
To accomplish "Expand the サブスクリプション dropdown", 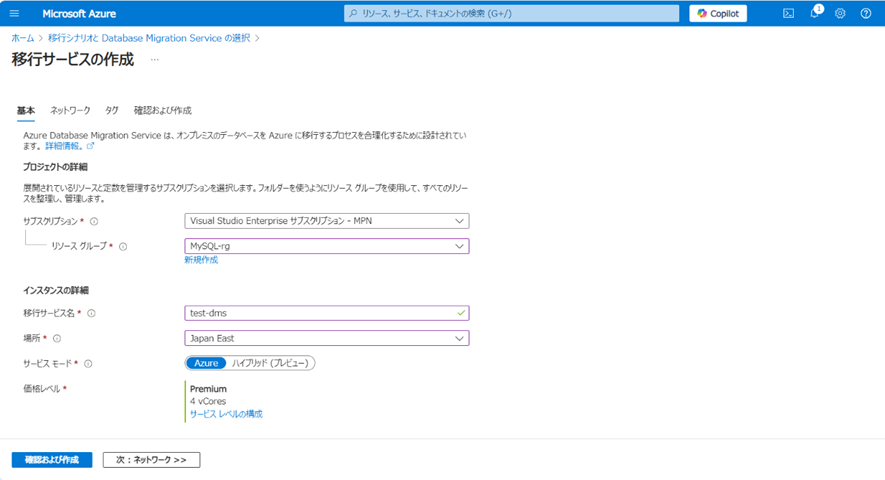I will click(326, 221).
